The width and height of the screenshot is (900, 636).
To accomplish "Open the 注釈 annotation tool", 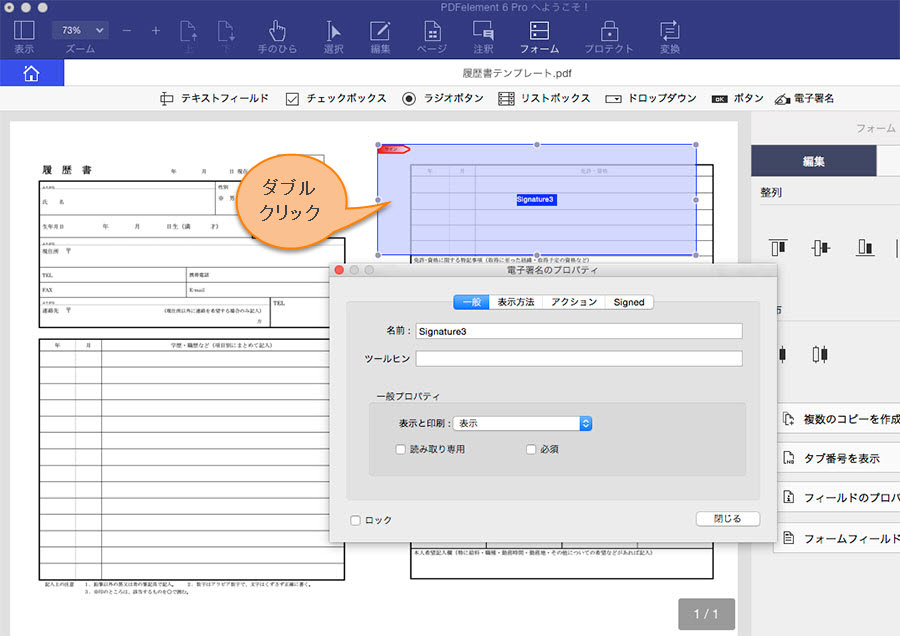I will [483, 36].
